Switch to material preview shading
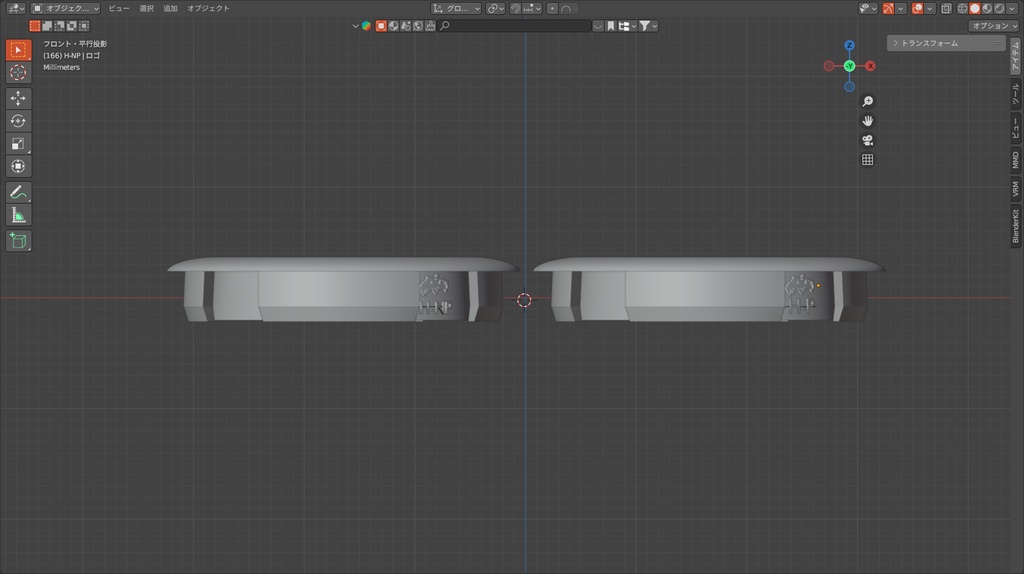1024x574 pixels. [x=987, y=8]
